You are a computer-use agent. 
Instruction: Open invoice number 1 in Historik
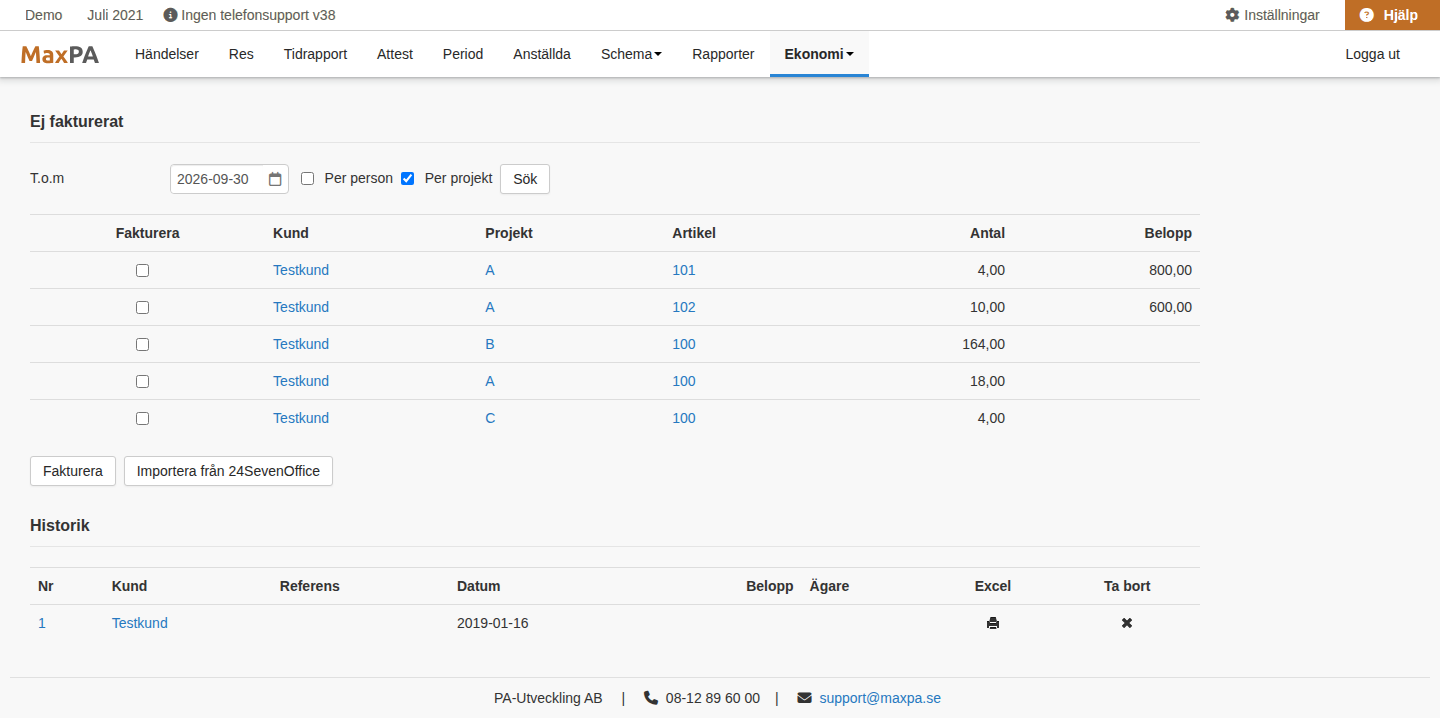[x=42, y=623]
